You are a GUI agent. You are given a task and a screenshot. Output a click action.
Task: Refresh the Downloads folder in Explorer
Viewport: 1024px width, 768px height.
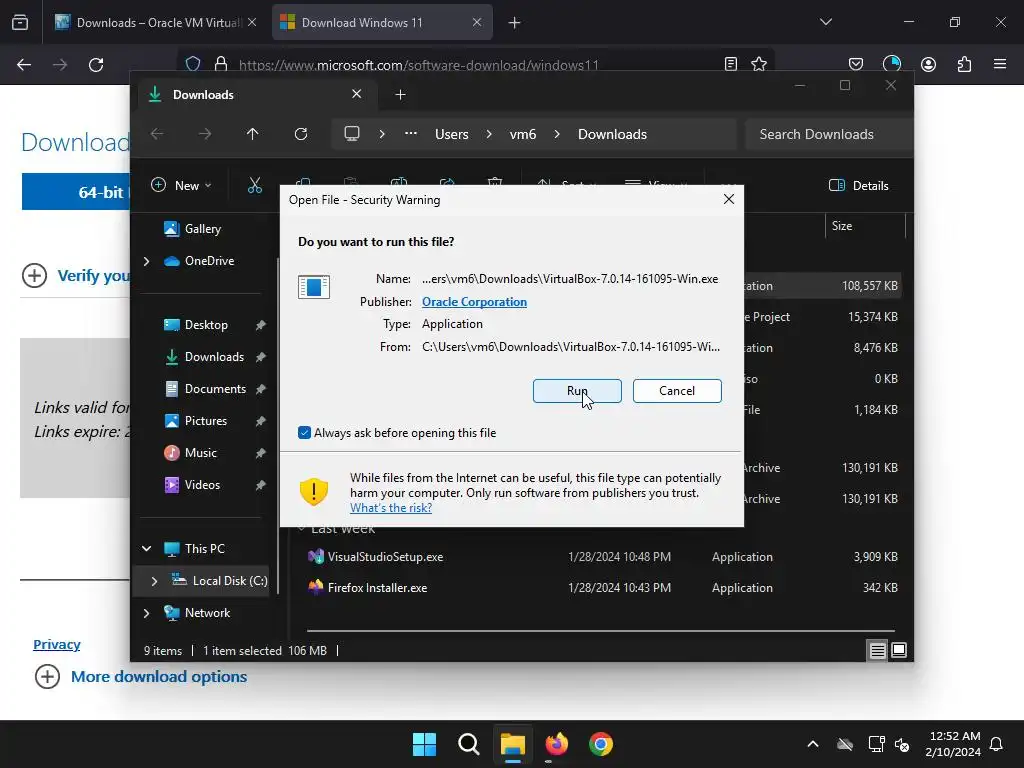click(x=300, y=134)
